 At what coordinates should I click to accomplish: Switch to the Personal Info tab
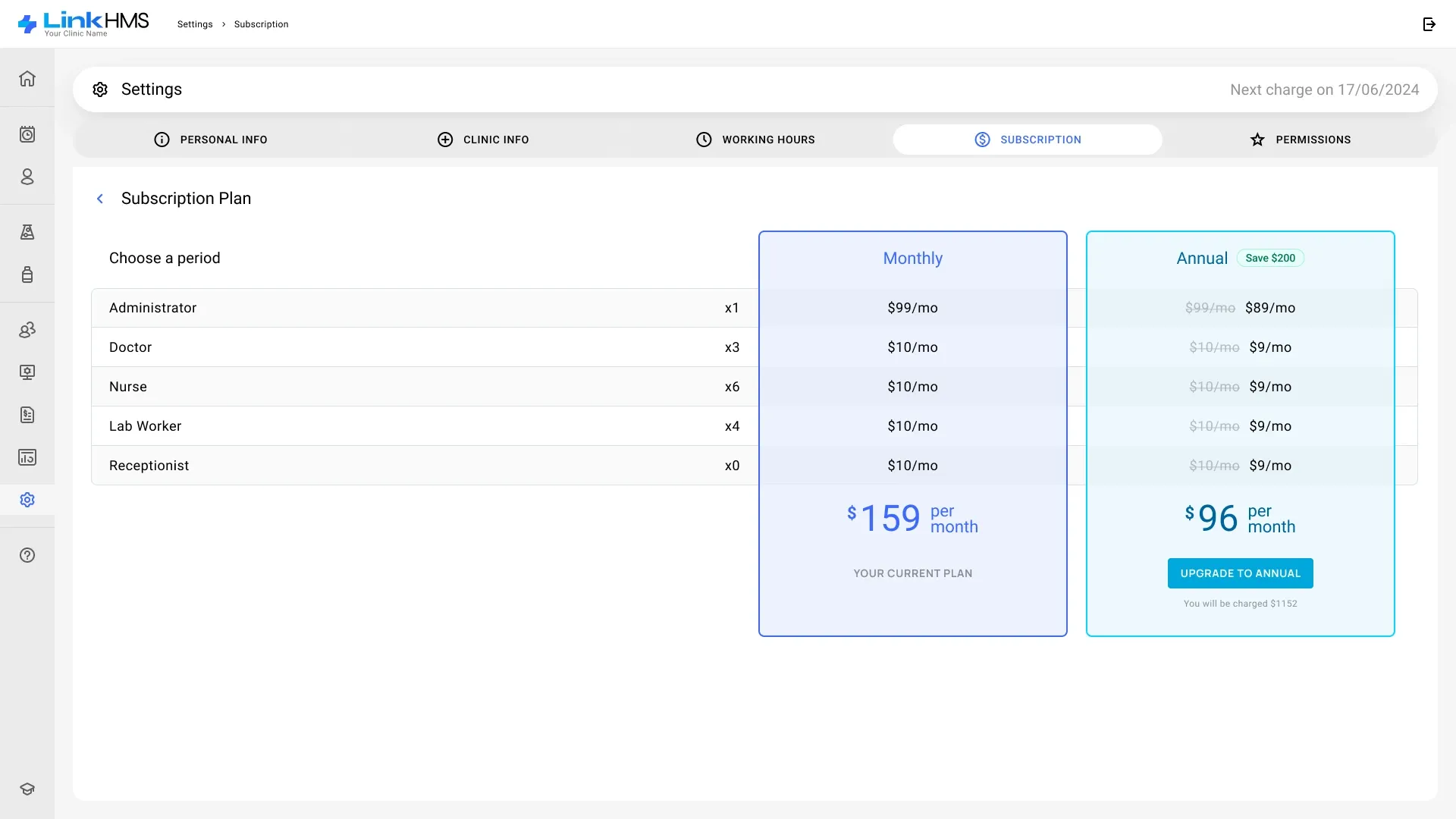[x=210, y=140]
